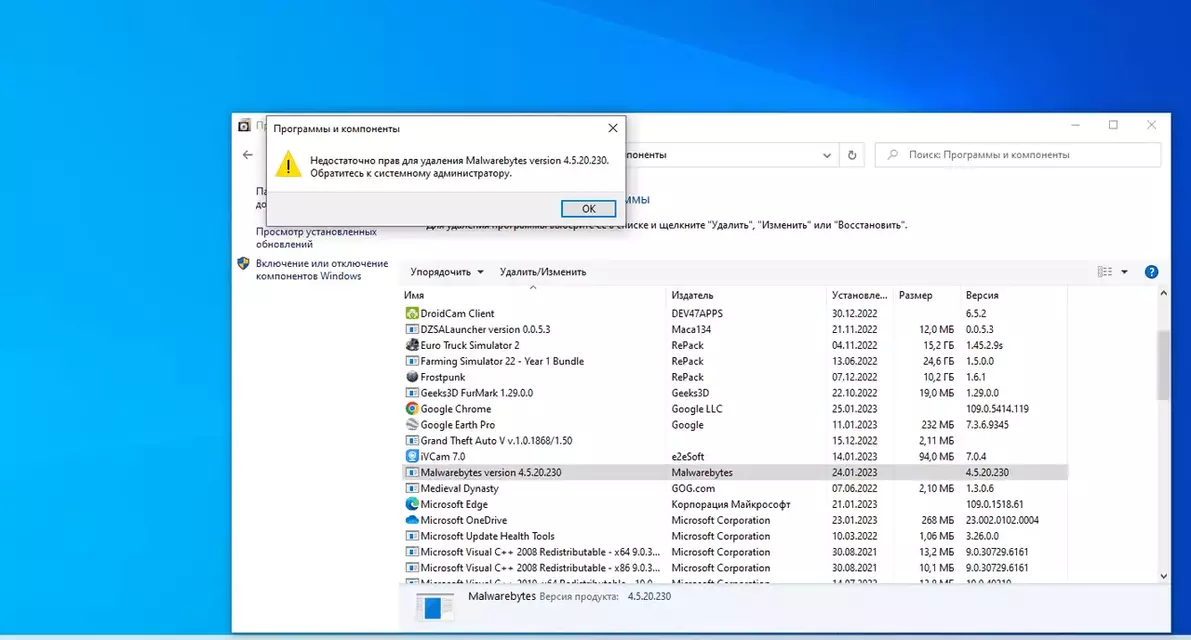Viewport: 1191px width, 640px height.
Task: Select the Microsoft Edge icon
Action: 412,504
